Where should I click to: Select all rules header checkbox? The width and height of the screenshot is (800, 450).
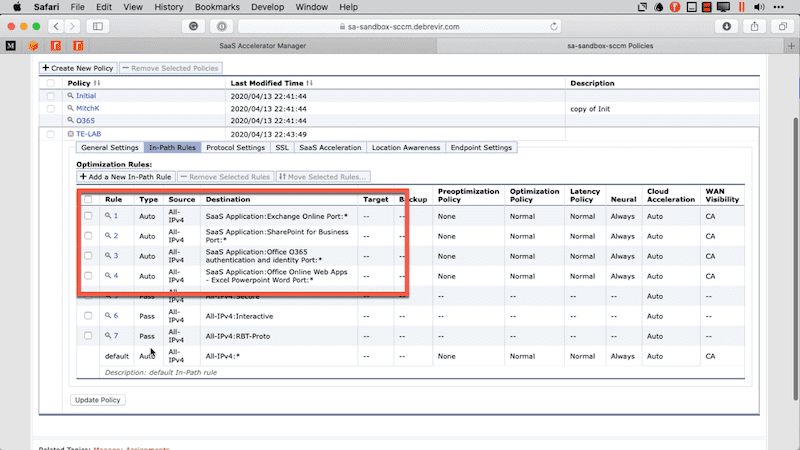[x=88, y=199]
